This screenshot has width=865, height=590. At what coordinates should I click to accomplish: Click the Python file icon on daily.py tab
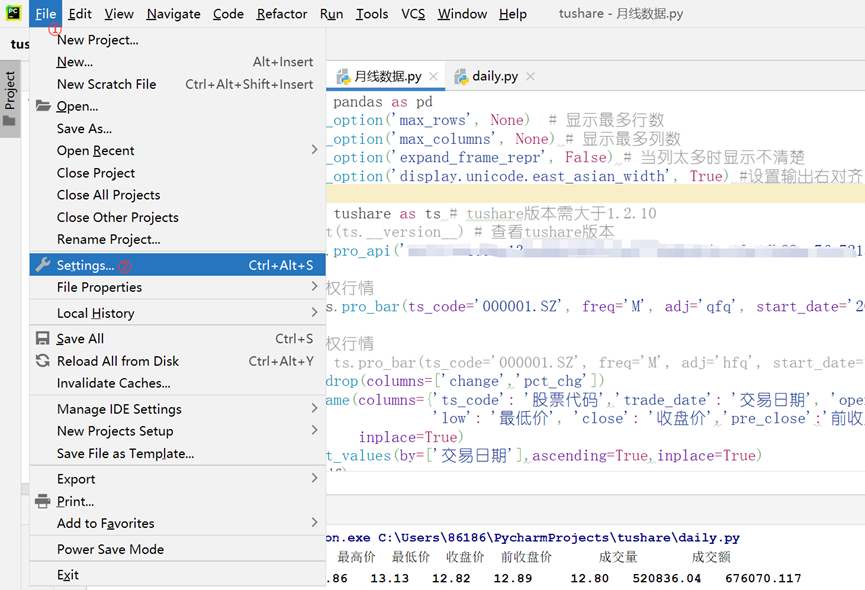coord(461,77)
